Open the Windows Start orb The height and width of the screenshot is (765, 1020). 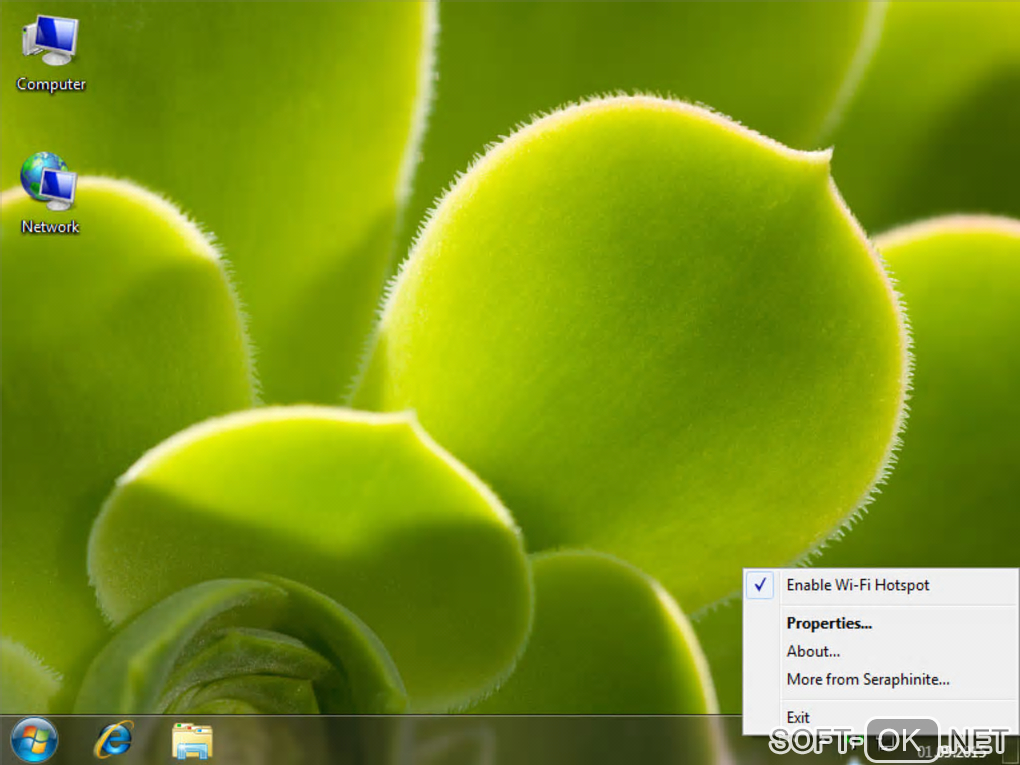[34, 740]
